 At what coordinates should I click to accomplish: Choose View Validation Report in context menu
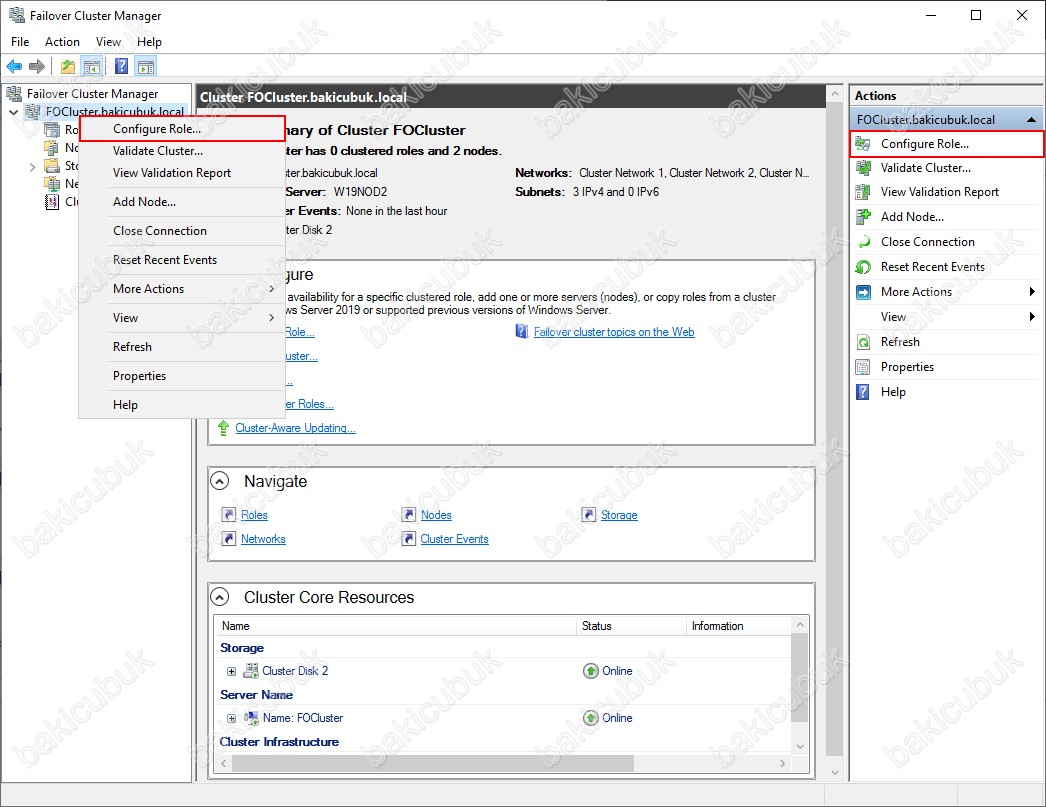click(182, 173)
